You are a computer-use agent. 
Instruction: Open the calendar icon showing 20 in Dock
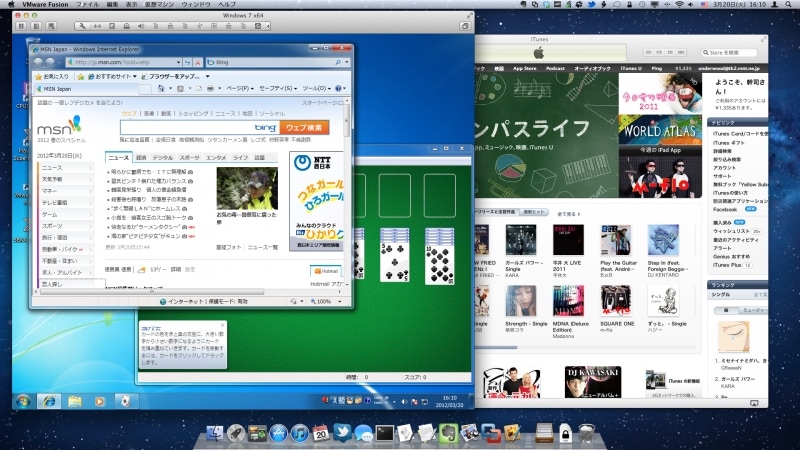coord(321,433)
